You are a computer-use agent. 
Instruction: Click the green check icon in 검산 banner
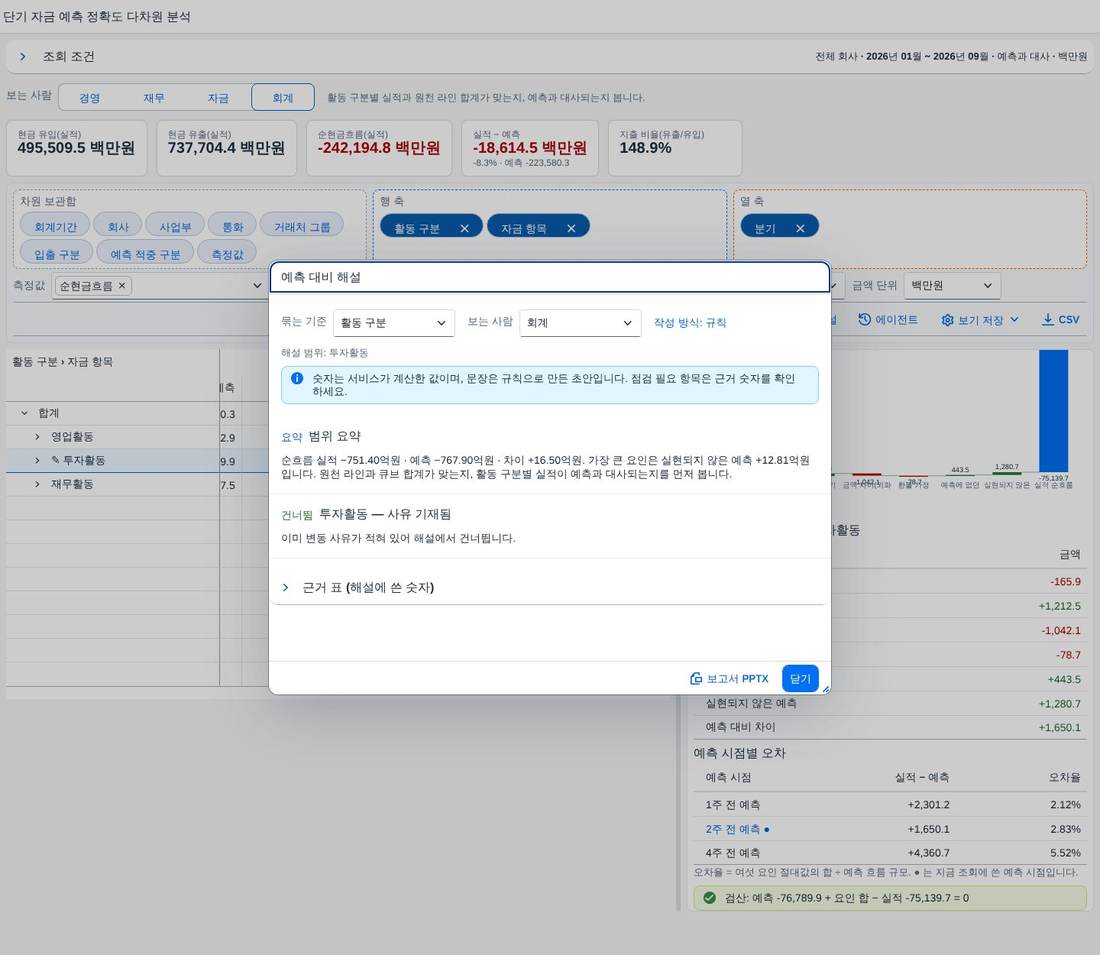pos(709,898)
